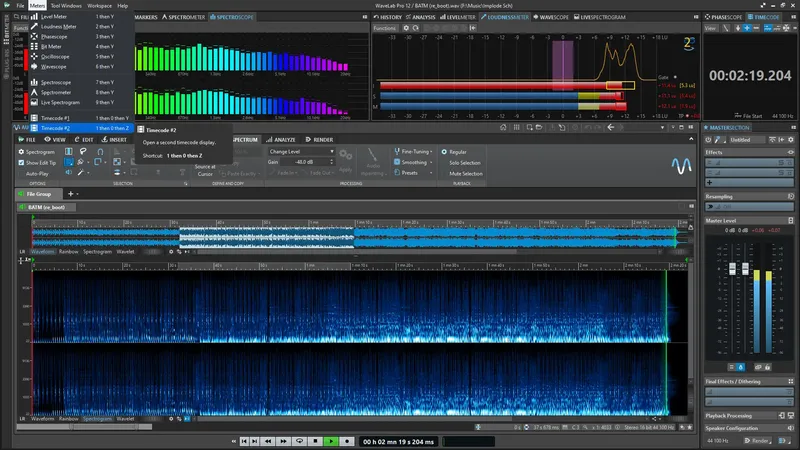Click the Record button in transport bar
The image size is (800, 450).
[346, 440]
